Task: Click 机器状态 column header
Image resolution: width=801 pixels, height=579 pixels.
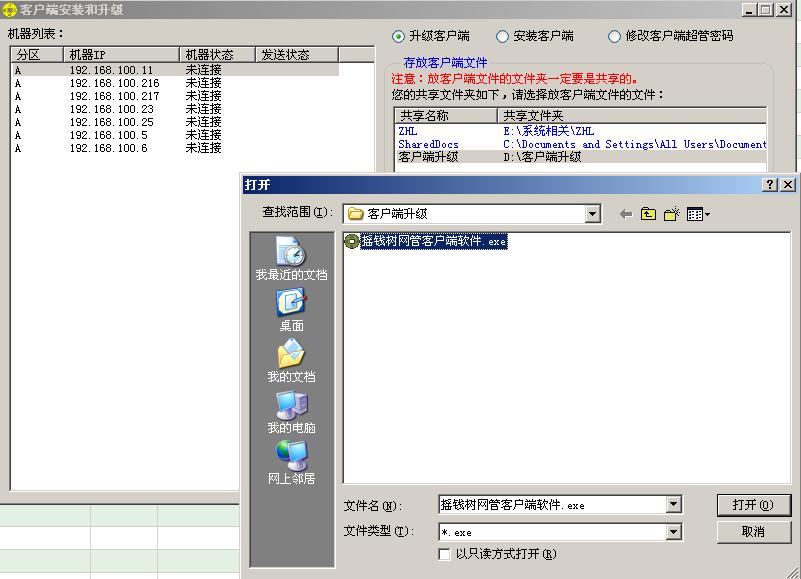Action: pyautogui.click(x=217, y=55)
